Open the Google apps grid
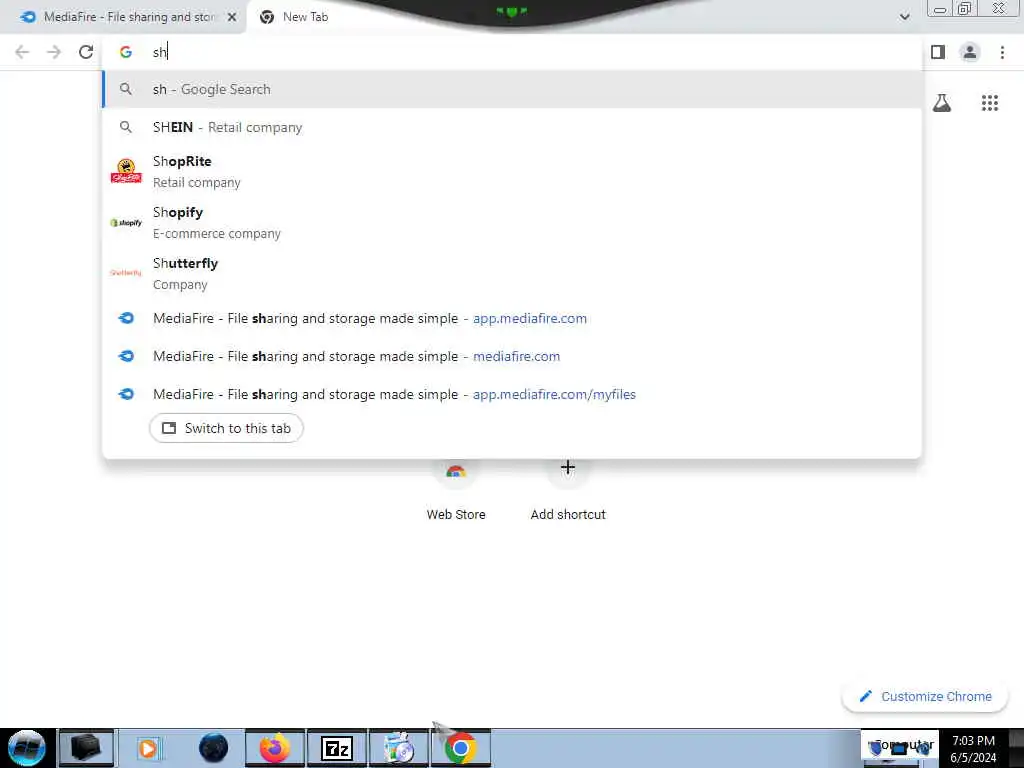 point(989,103)
